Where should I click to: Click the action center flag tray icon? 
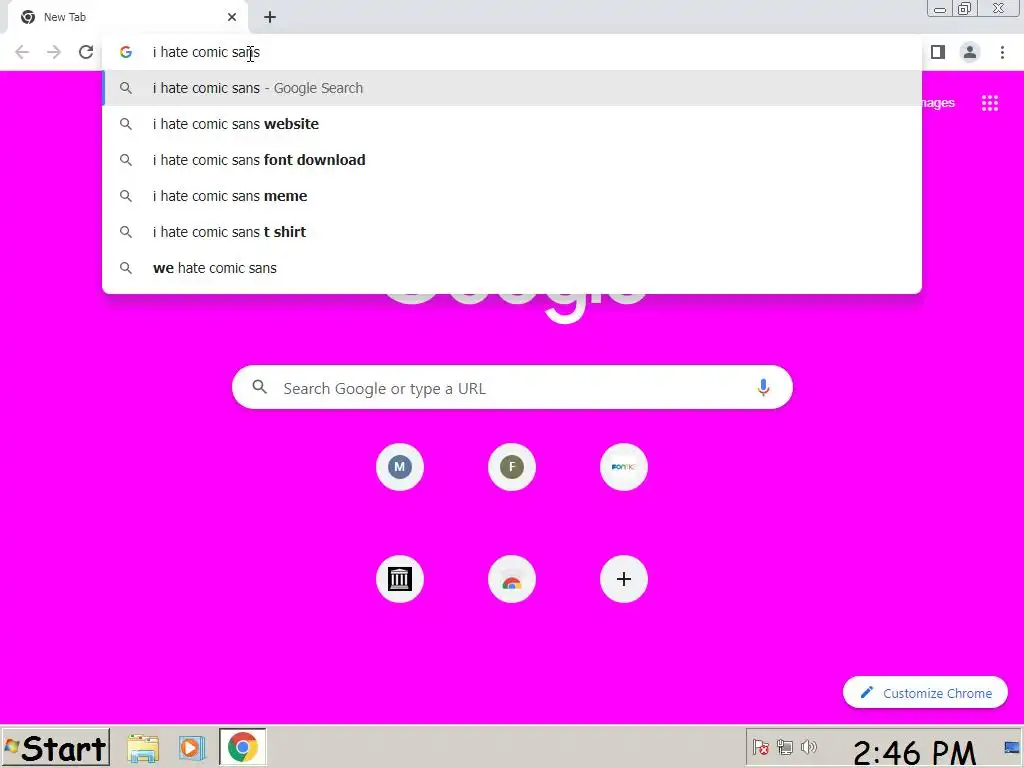[760, 747]
